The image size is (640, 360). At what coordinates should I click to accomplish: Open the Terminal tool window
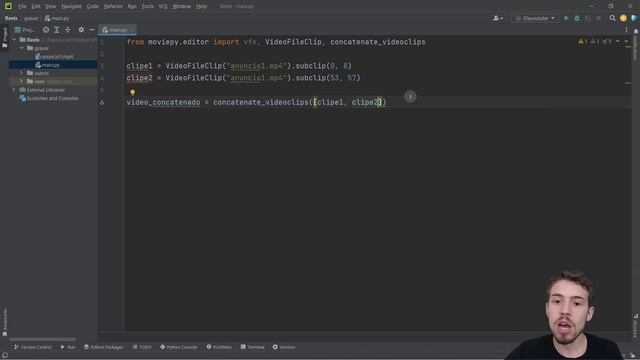(x=253, y=347)
